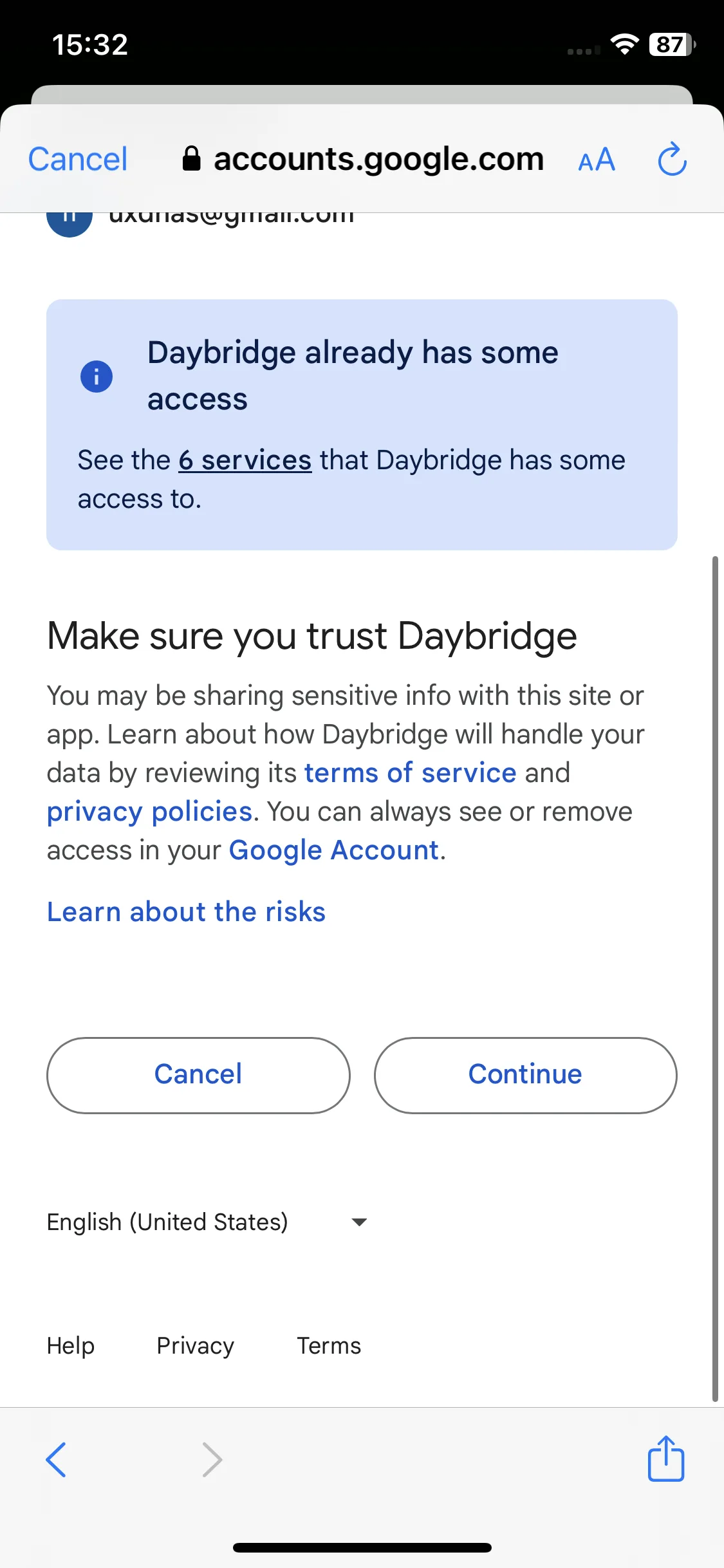Viewport: 724px width, 1568px height.
Task: Cancel the browser sheet at top left
Action: click(x=78, y=159)
